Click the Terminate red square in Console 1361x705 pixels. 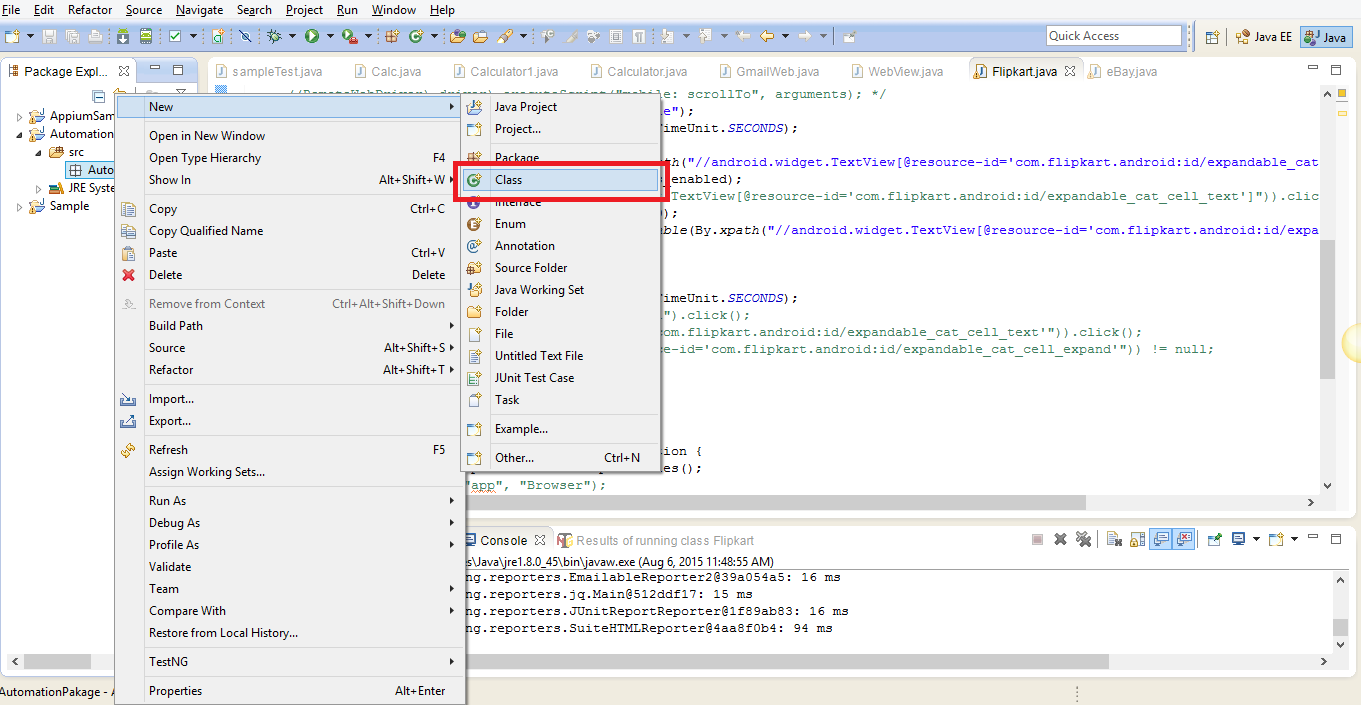pyautogui.click(x=1037, y=539)
